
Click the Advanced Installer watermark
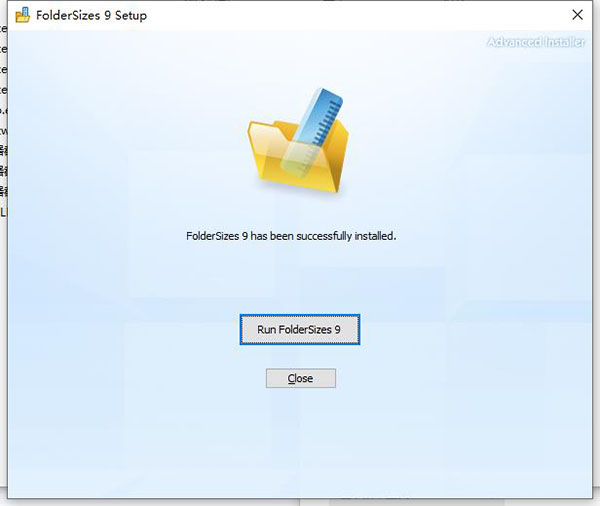pos(535,42)
